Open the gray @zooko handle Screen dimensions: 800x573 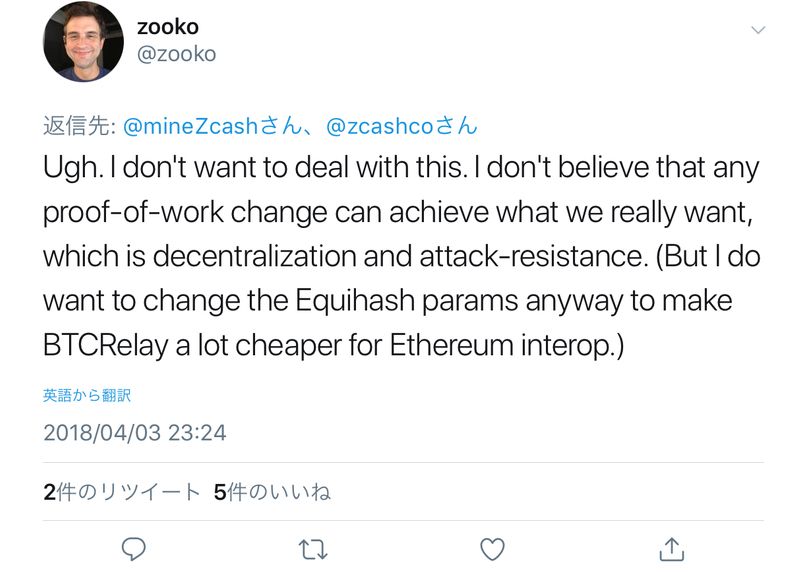tap(176, 54)
